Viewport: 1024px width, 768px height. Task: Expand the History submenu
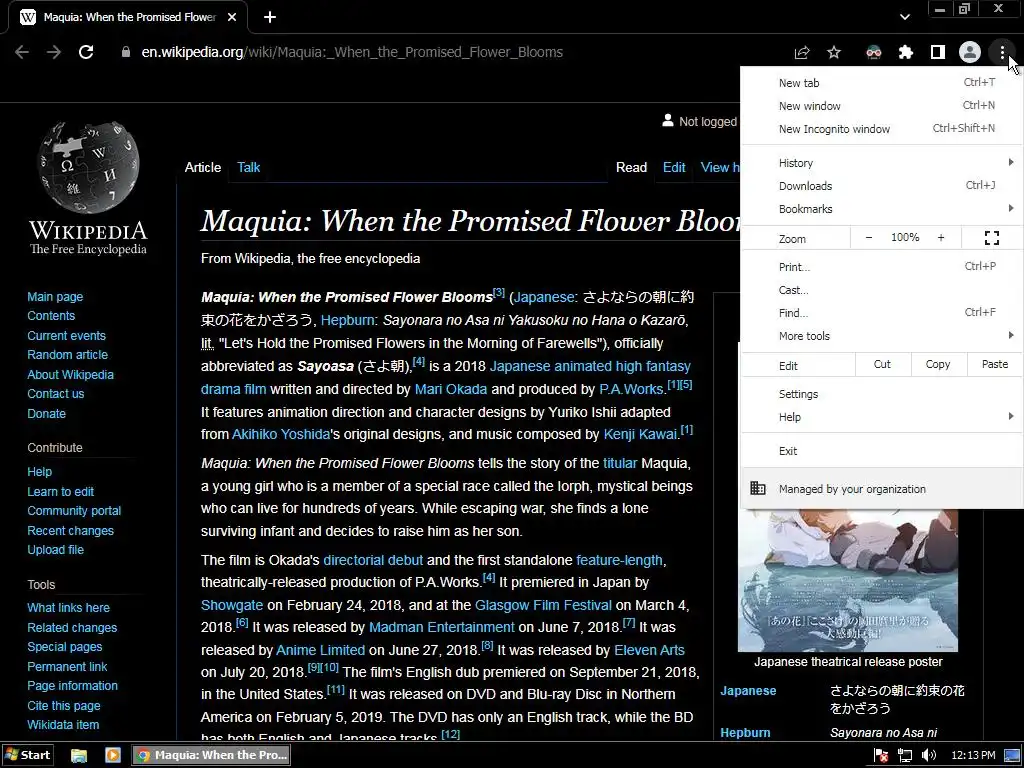click(882, 163)
